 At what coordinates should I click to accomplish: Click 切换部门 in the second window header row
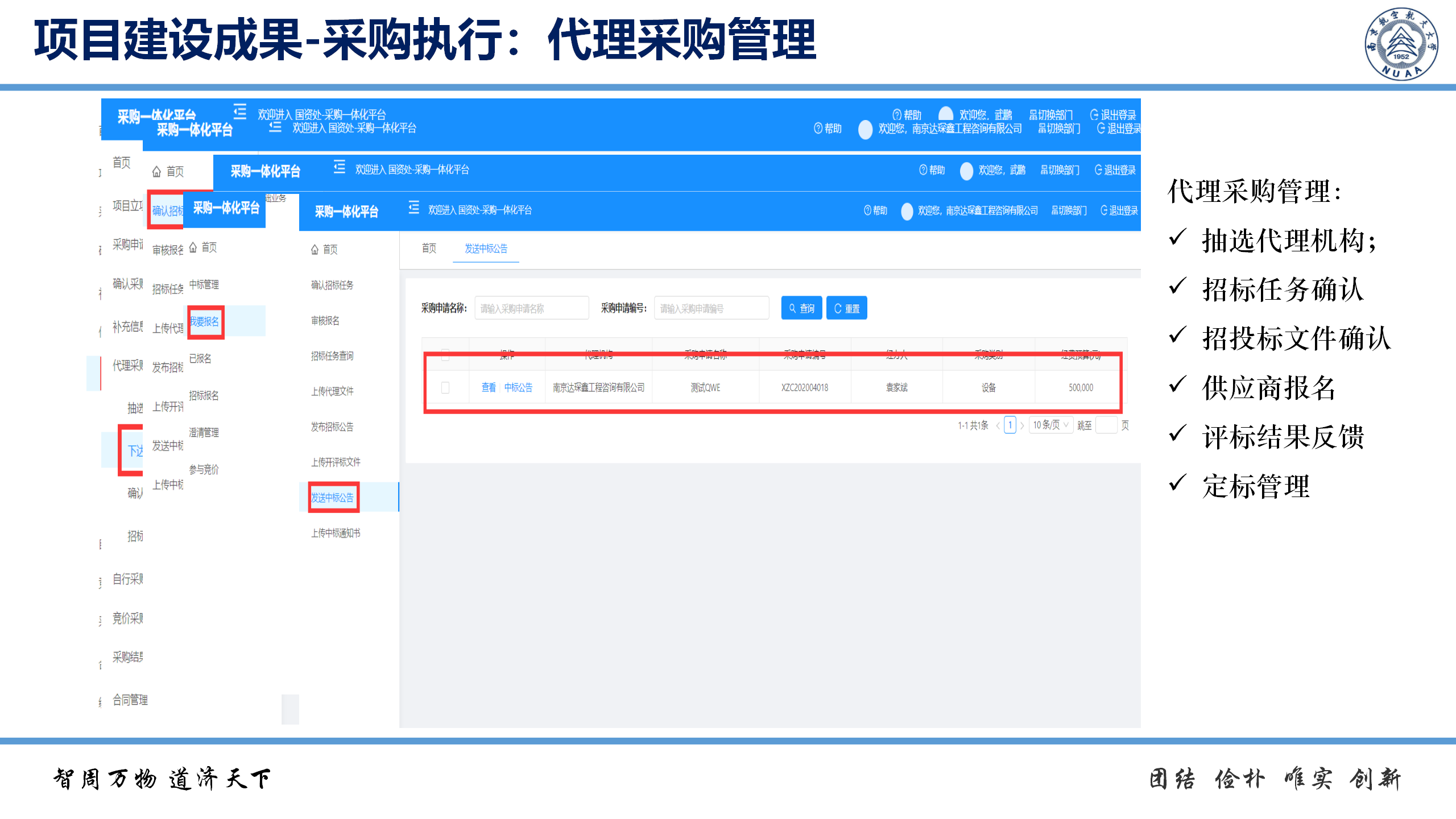1059,129
